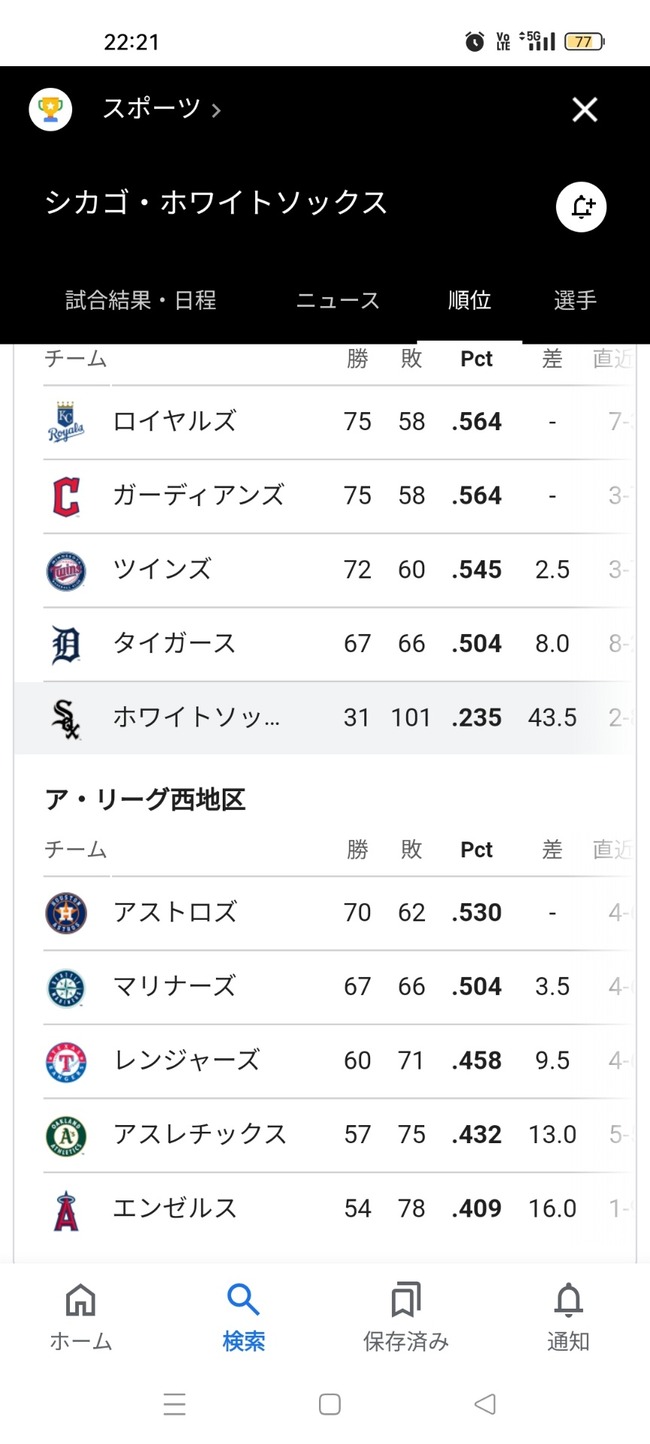
Task: Tap the Twins team logo
Action: pyautogui.click(x=66, y=570)
